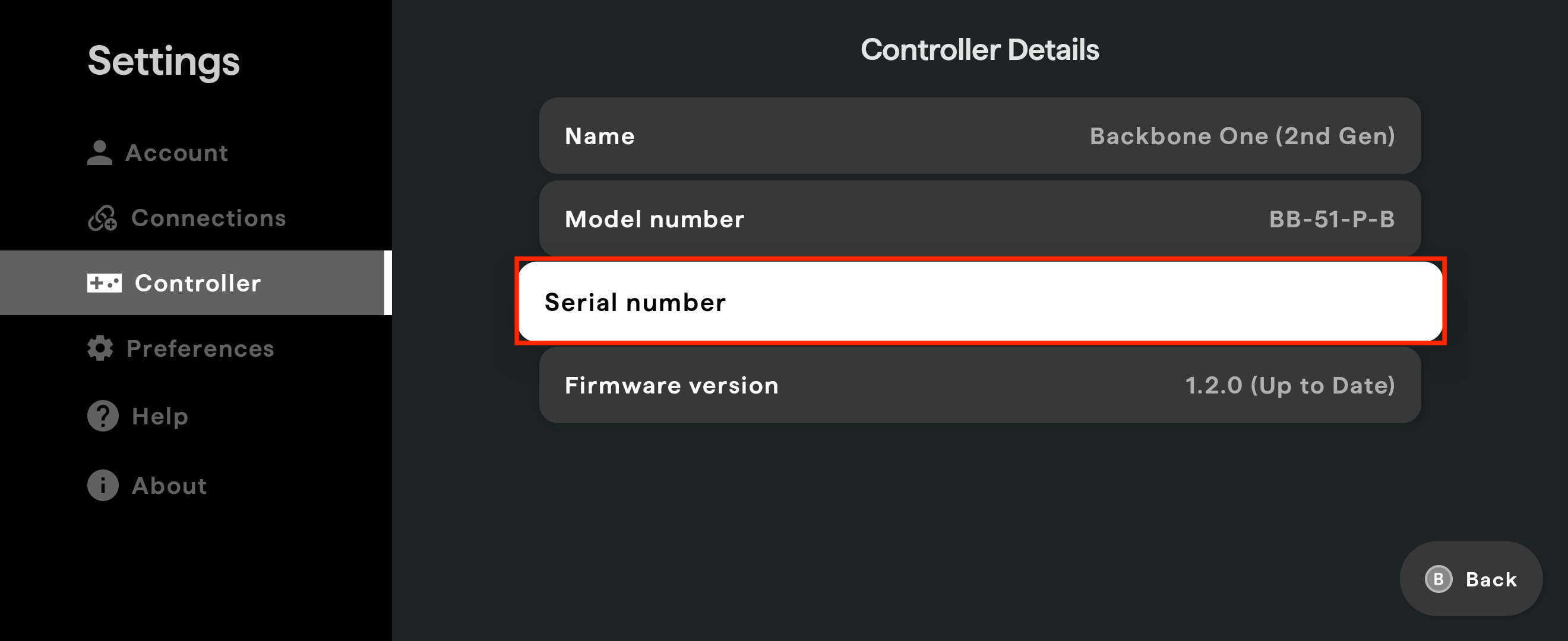Open the About section
Image resolution: width=1568 pixels, height=641 pixels.
coord(169,485)
